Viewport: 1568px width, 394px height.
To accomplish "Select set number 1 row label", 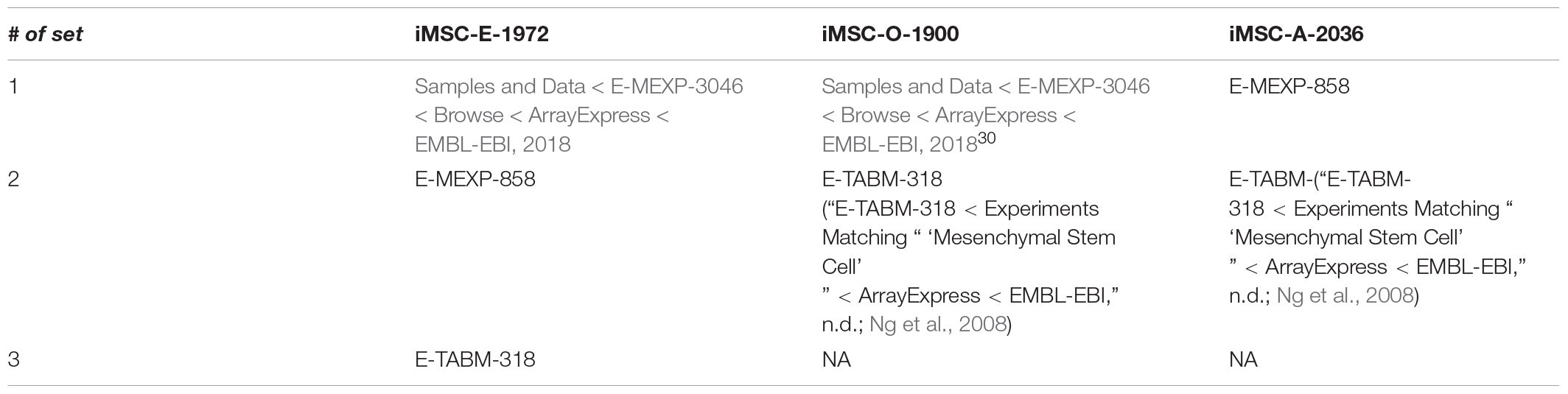I will click(x=13, y=86).
